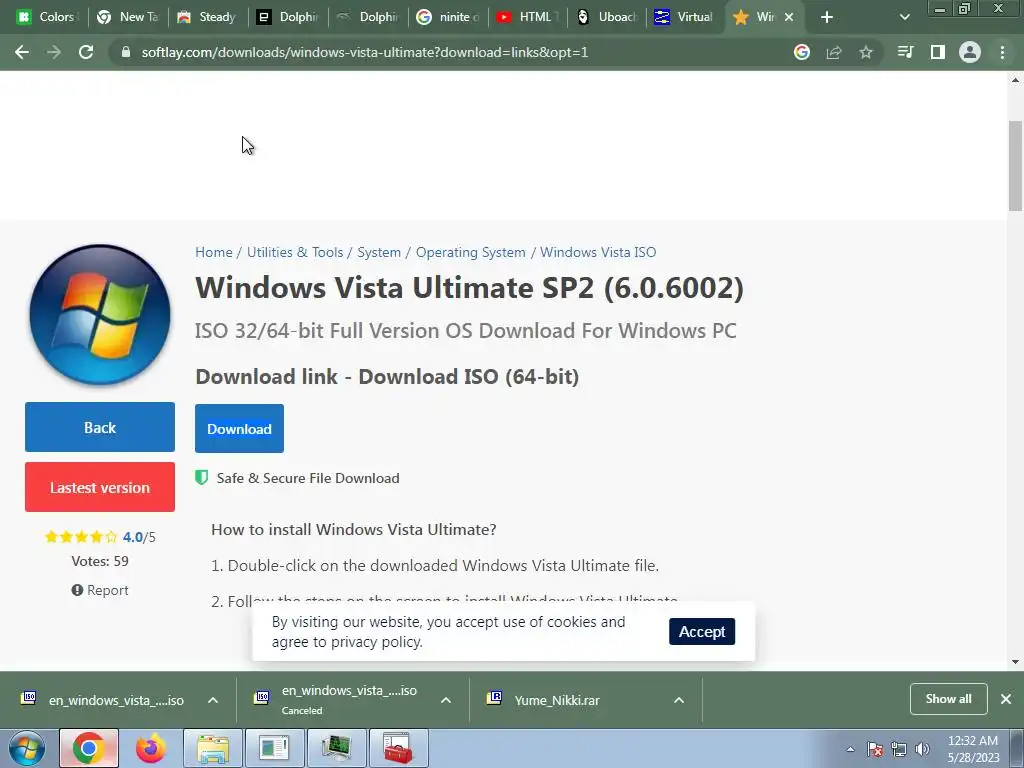Image resolution: width=1024 pixels, height=768 pixels.
Task: Click the network tray icon
Action: (899, 749)
